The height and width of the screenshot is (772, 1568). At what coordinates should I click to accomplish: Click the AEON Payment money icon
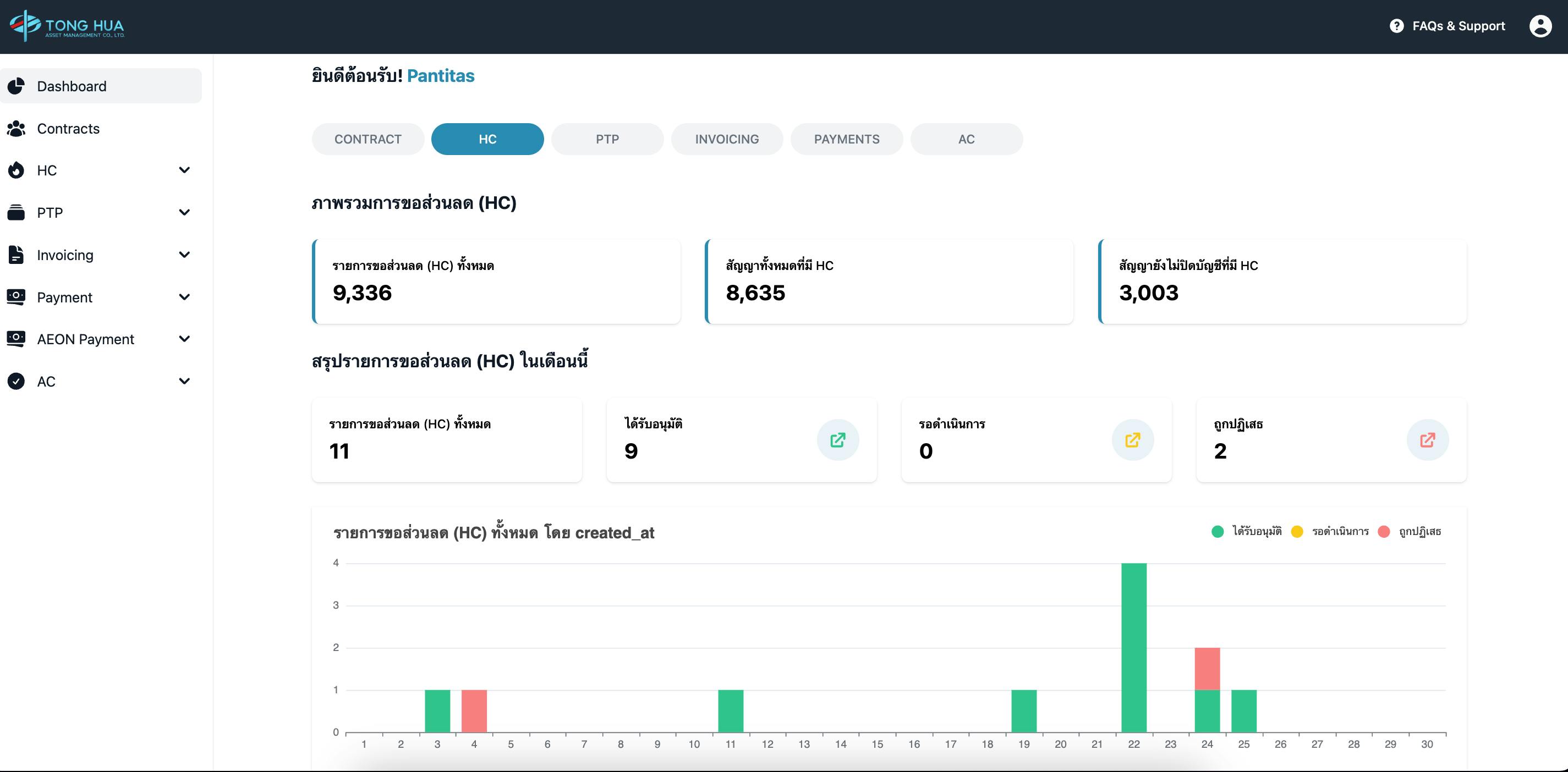pos(17,339)
